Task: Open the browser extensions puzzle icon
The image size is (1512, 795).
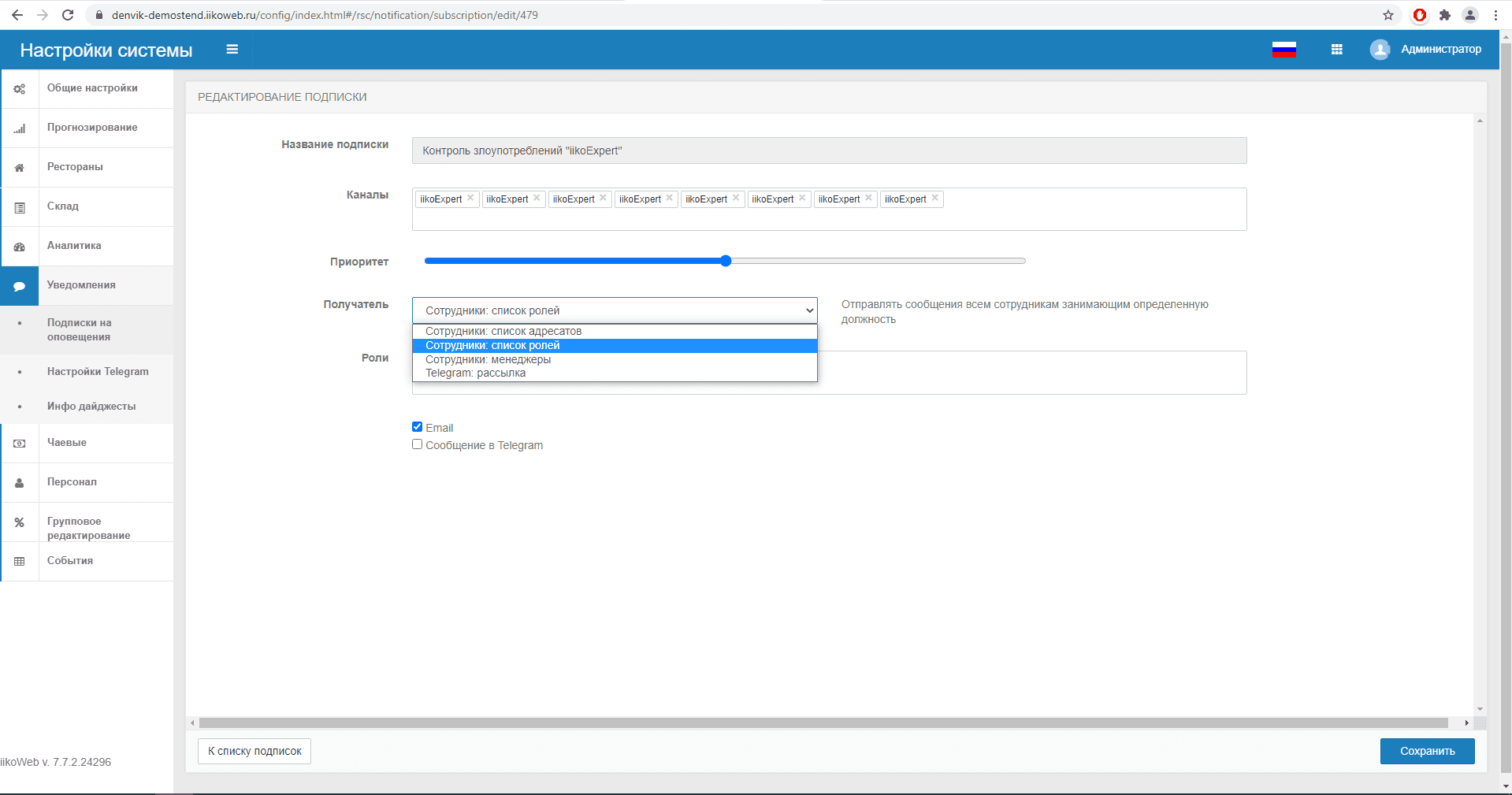Action: tap(1445, 15)
